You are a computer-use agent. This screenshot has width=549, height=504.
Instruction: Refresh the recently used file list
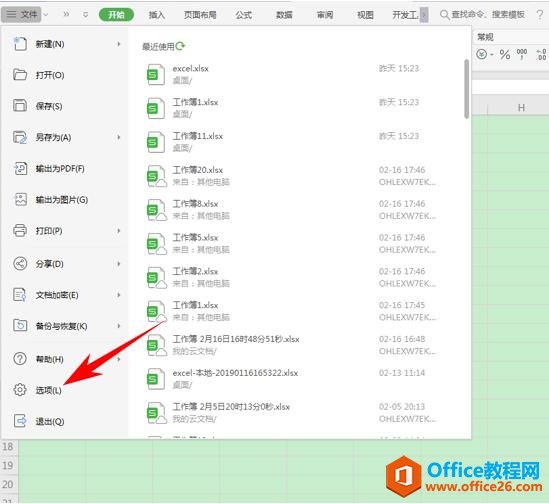[x=180, y=46]
